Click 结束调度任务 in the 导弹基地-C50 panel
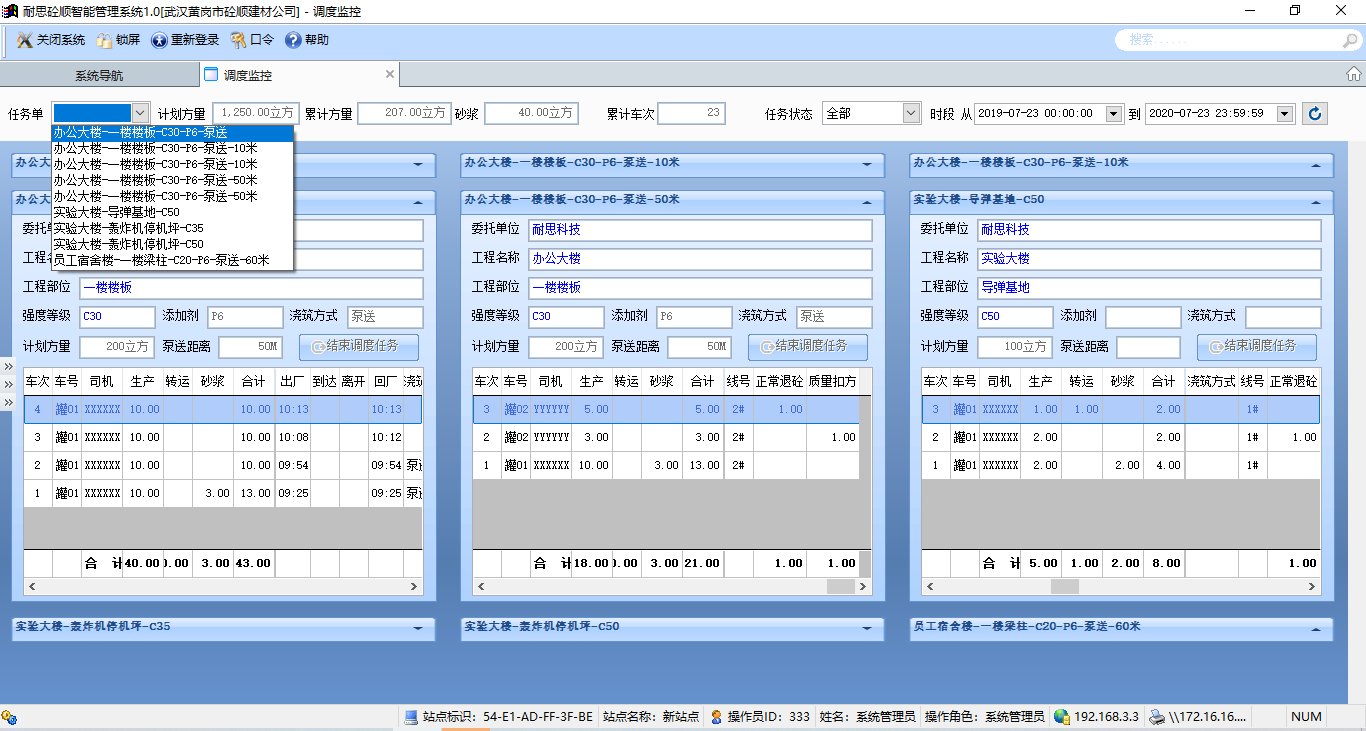The width and height of the screenshot is (1366, 731). pyautogui.click(x=1257, y=346)
